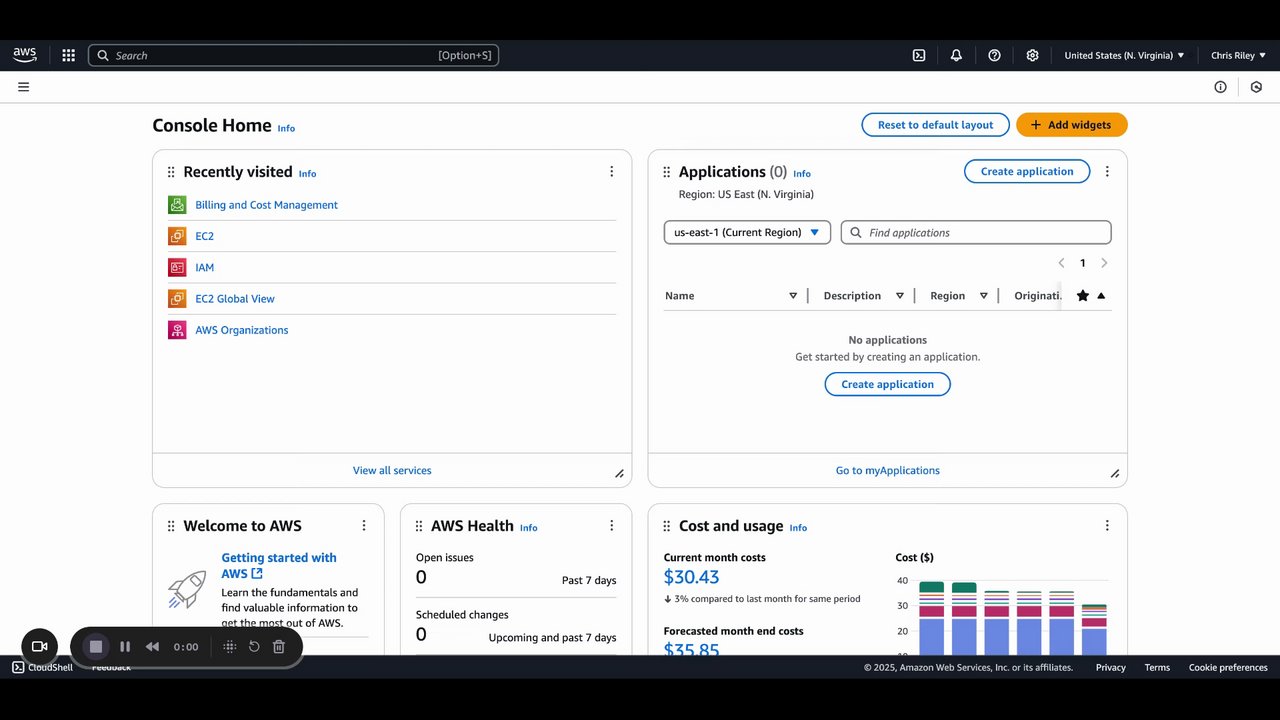Open the Recently visited widget options menu
The height and width of the screenshot is (720, 1280).
click(x=612, y=172)
